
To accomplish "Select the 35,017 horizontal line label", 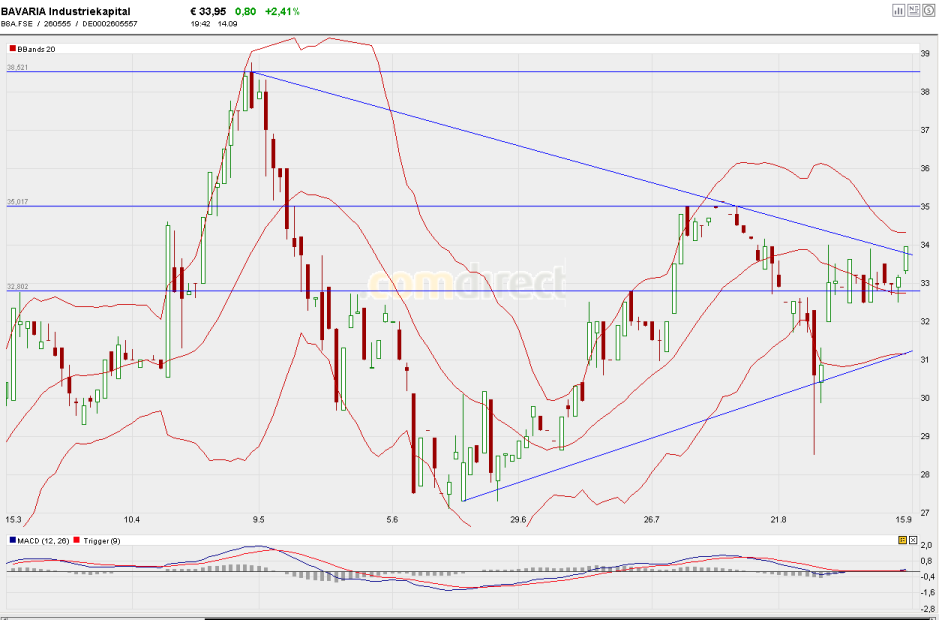I will (18, 202).
